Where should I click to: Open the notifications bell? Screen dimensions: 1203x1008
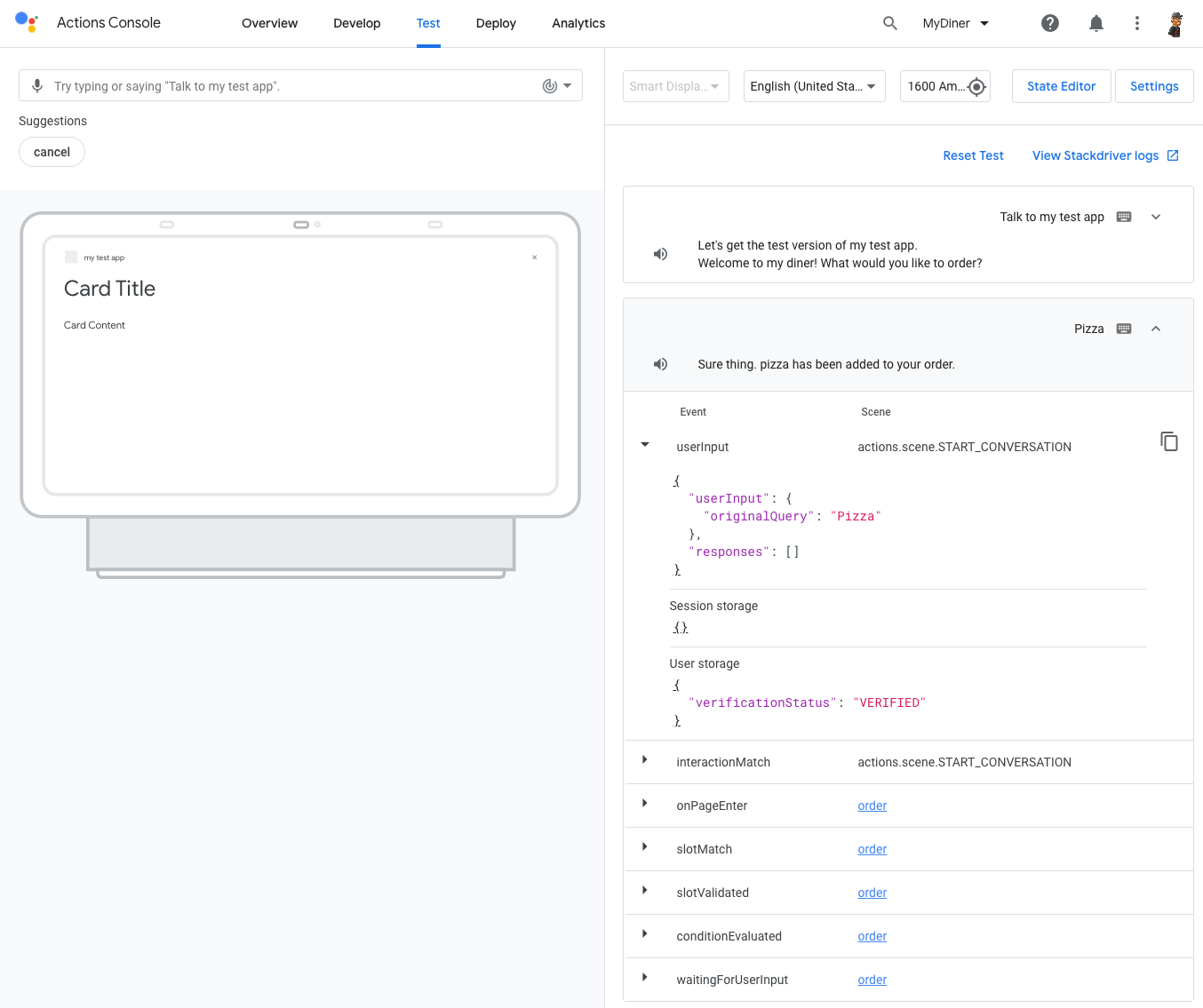click(x=1096, y=23)
